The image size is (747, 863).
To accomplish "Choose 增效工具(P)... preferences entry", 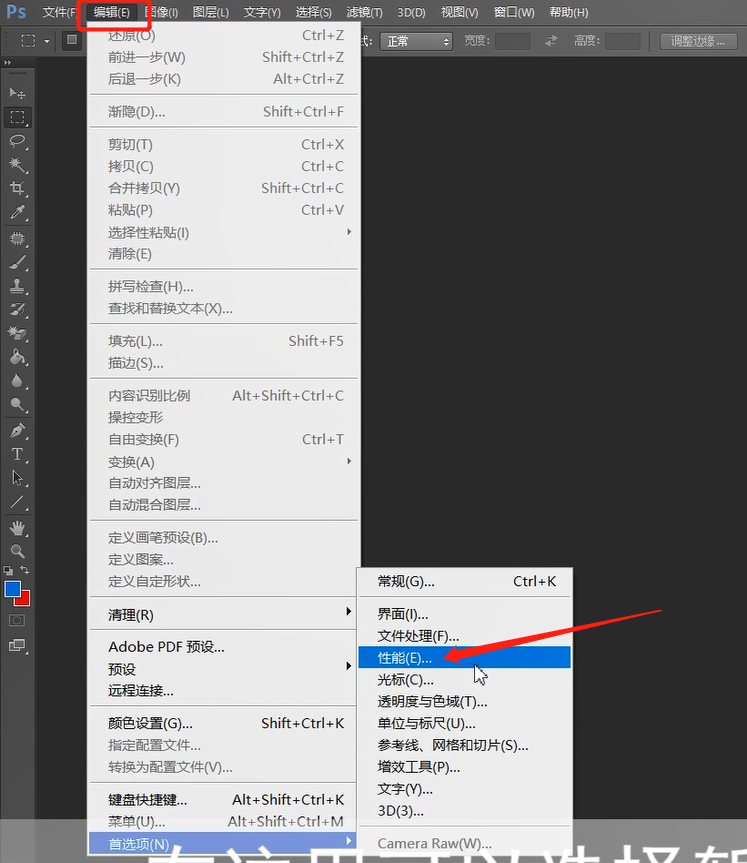I will click(x=464, y=766).
